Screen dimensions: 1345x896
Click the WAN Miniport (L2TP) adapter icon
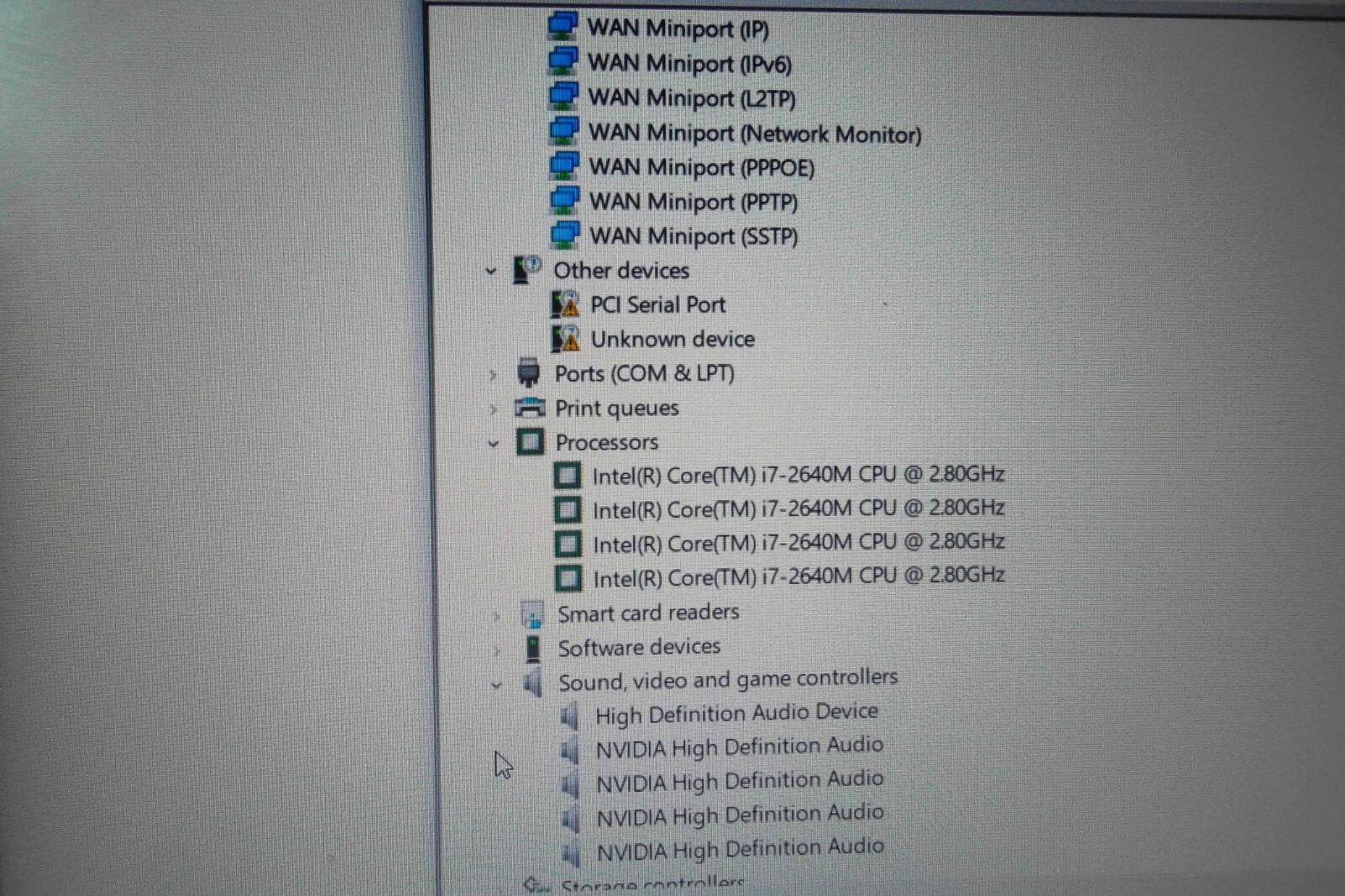563,95
